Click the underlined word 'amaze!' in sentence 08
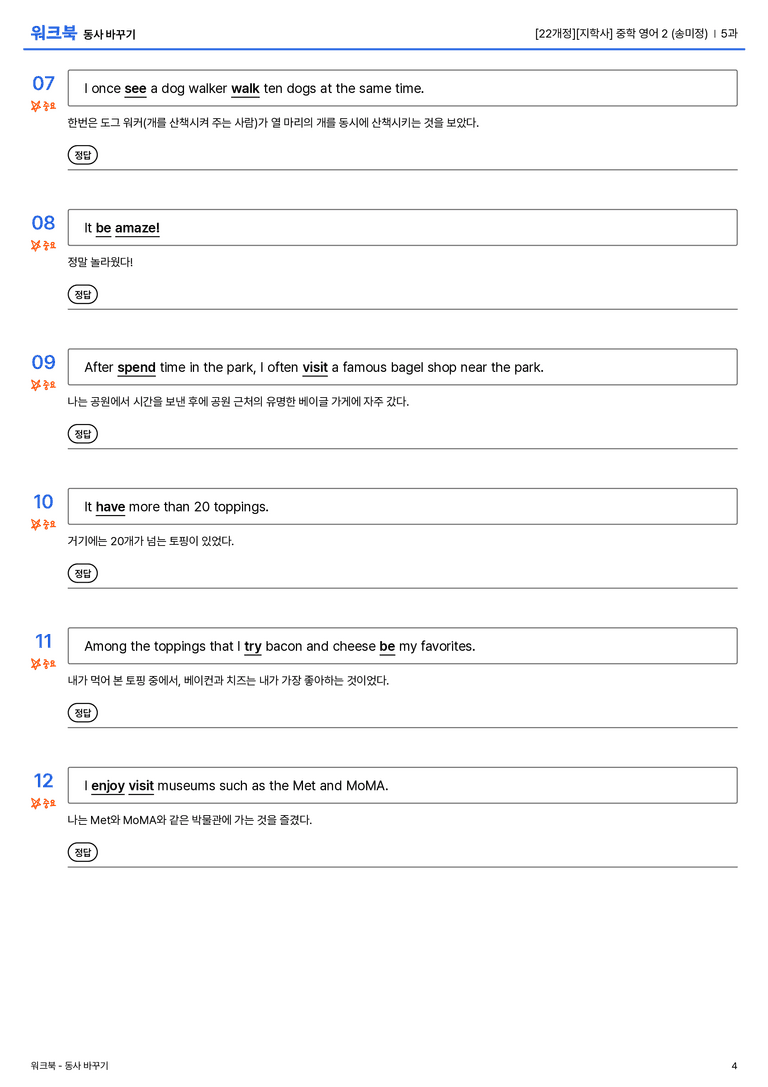 point(137,228)
